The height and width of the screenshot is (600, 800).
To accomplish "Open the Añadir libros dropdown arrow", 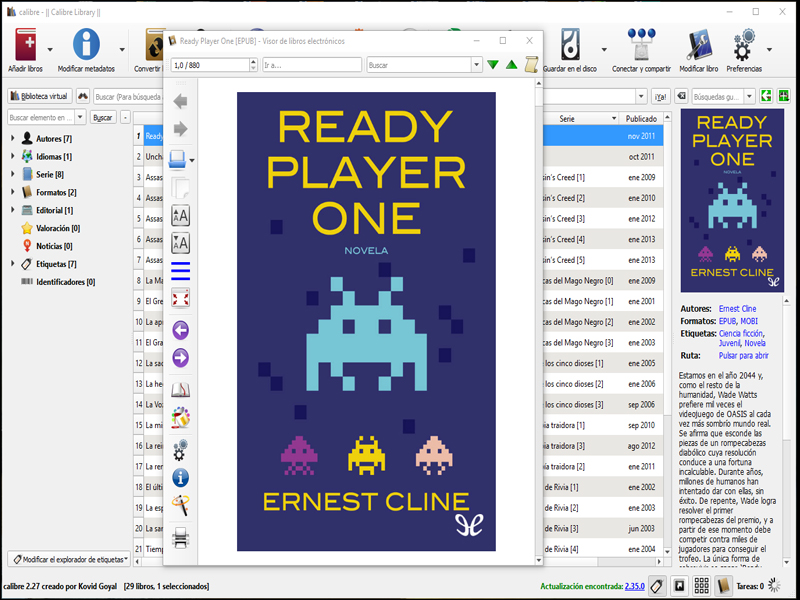I will (50, 49).
